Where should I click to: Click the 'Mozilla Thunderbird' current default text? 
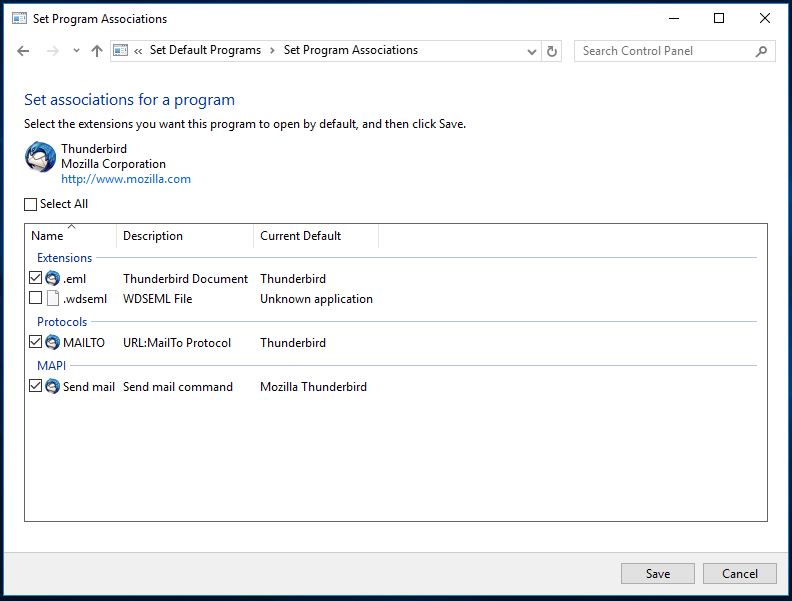coord(313,387)
